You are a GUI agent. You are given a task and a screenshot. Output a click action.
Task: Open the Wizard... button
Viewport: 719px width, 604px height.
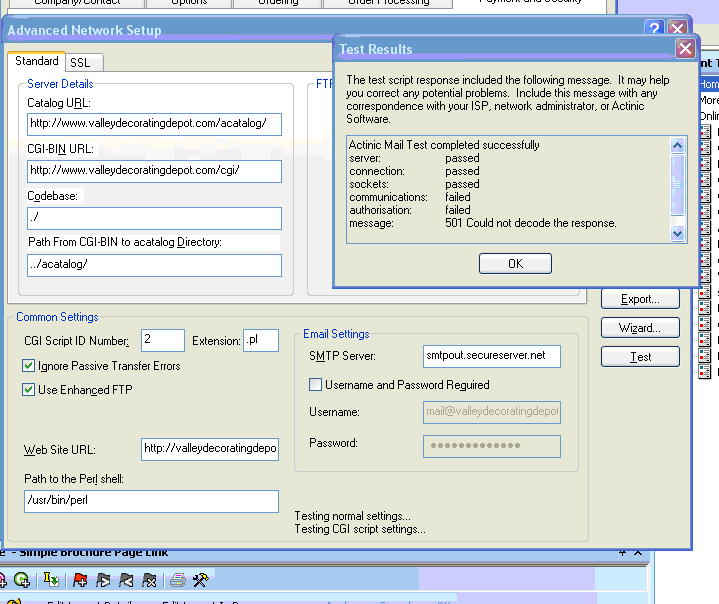pos(640,328)
